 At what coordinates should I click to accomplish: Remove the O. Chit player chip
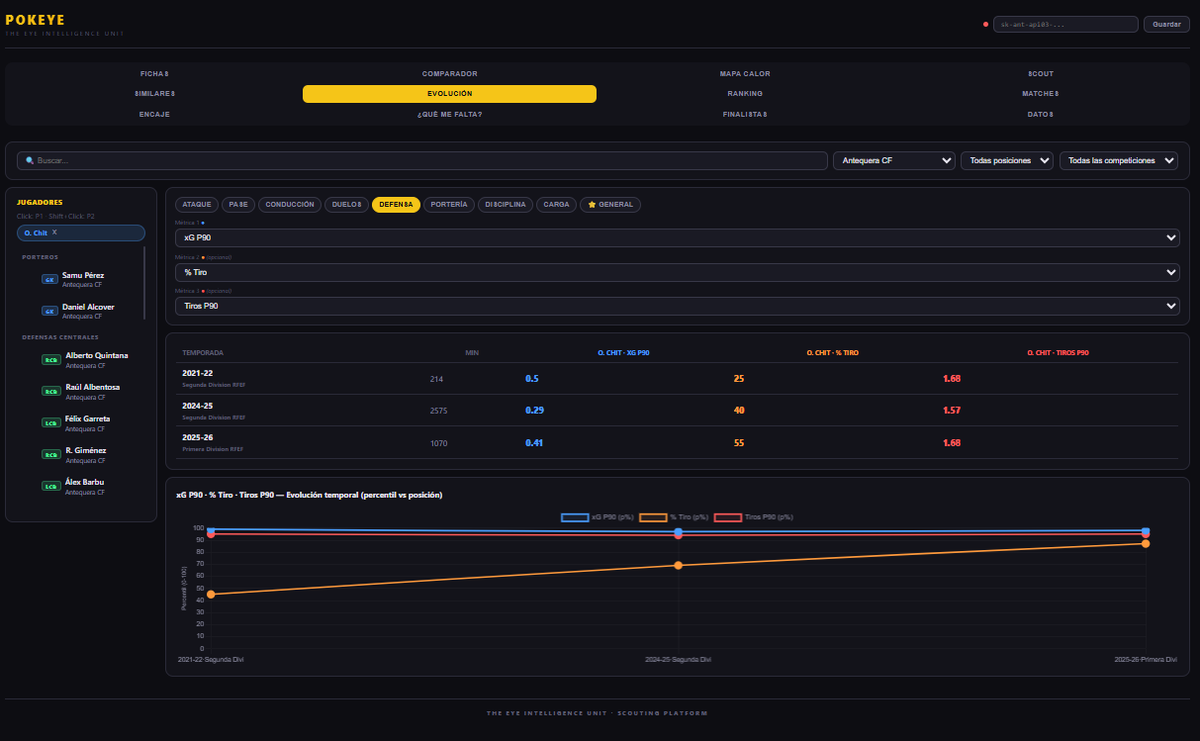55,232
